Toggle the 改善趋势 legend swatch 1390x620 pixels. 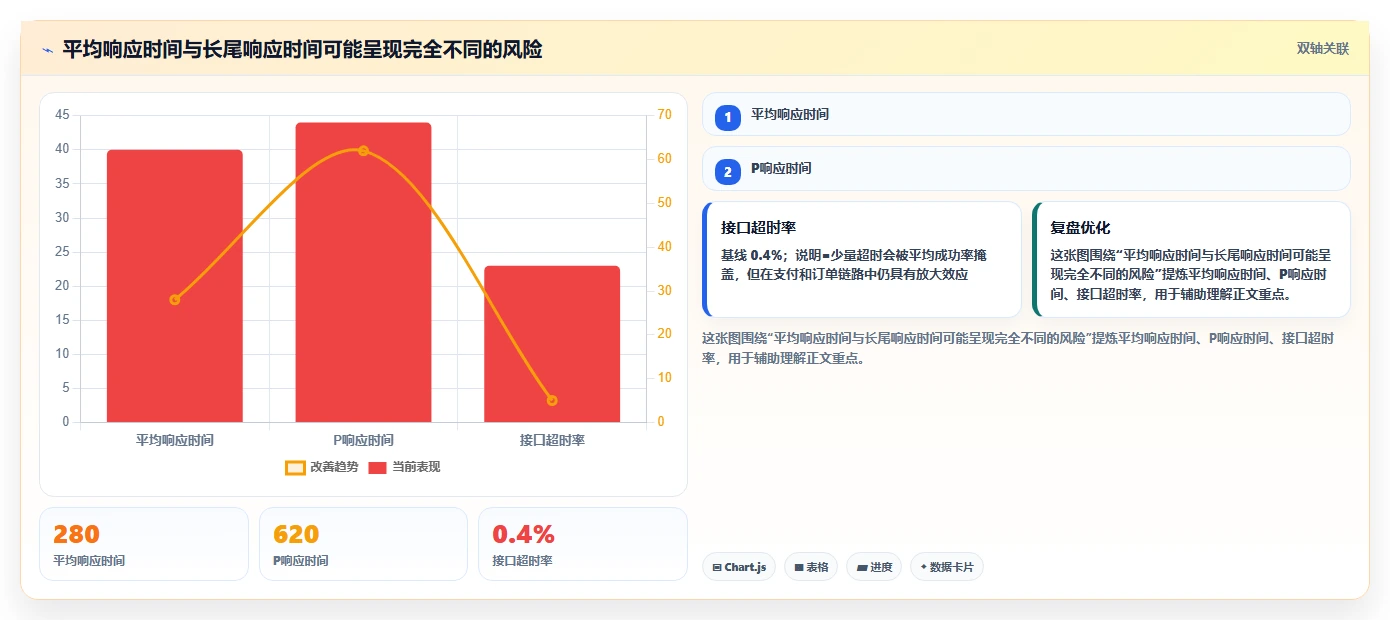[x=295, y=467]
